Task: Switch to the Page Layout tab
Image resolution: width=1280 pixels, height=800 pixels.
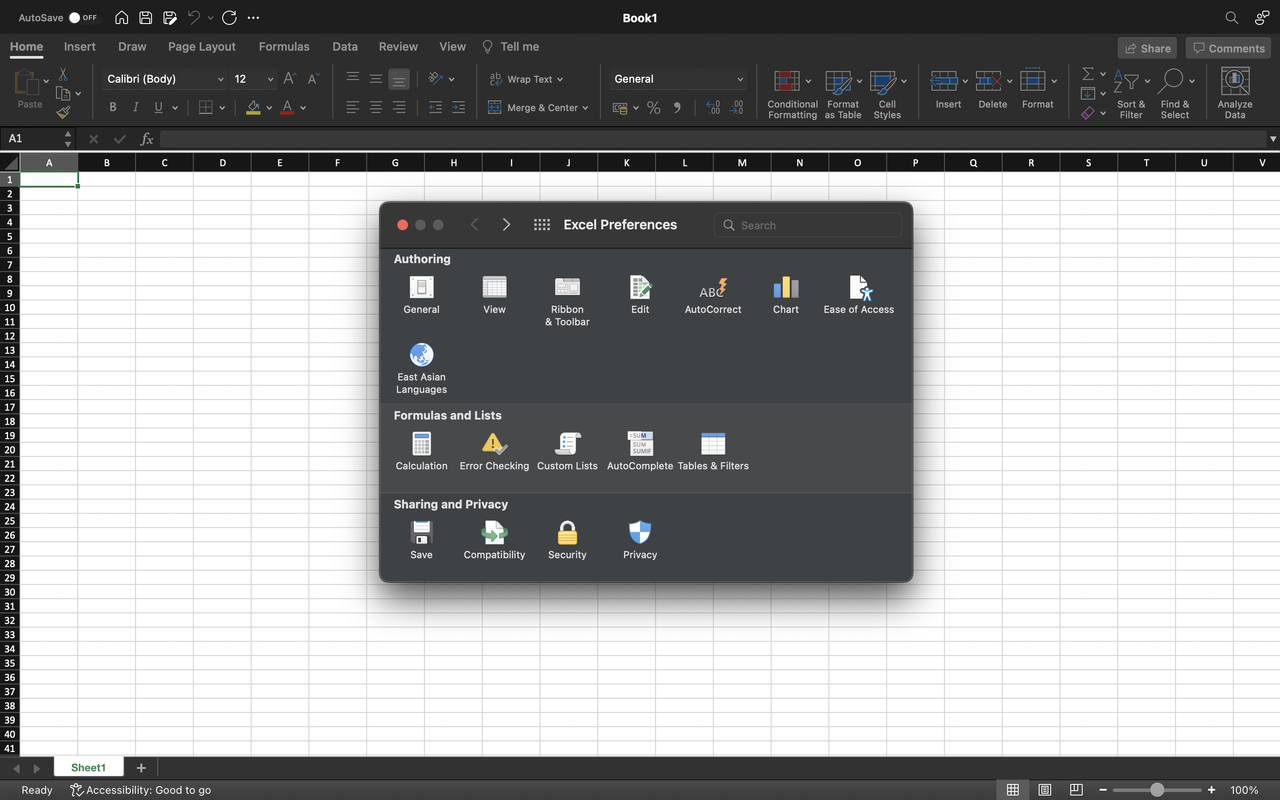Action: [202, 46]
